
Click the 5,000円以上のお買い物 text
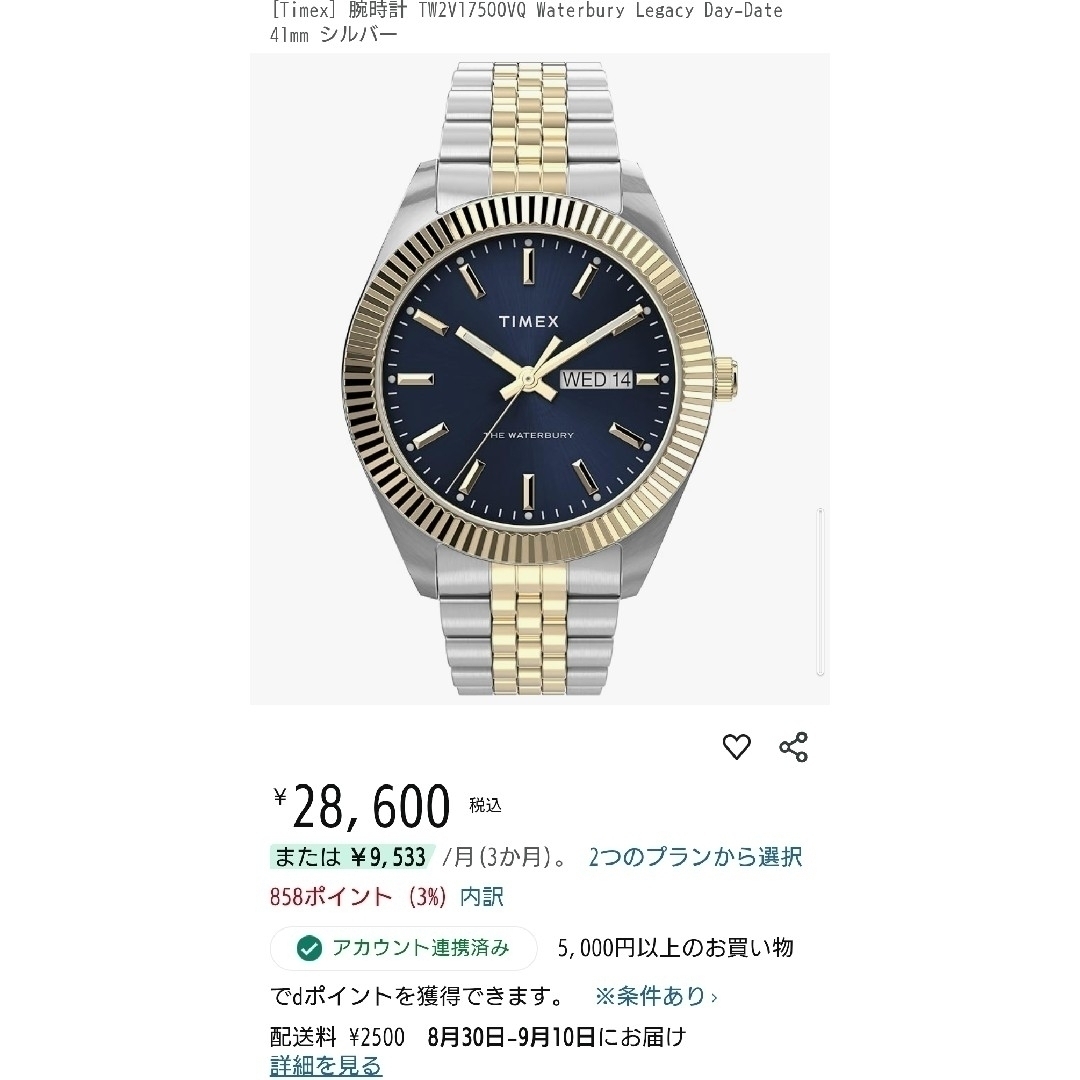676,948
